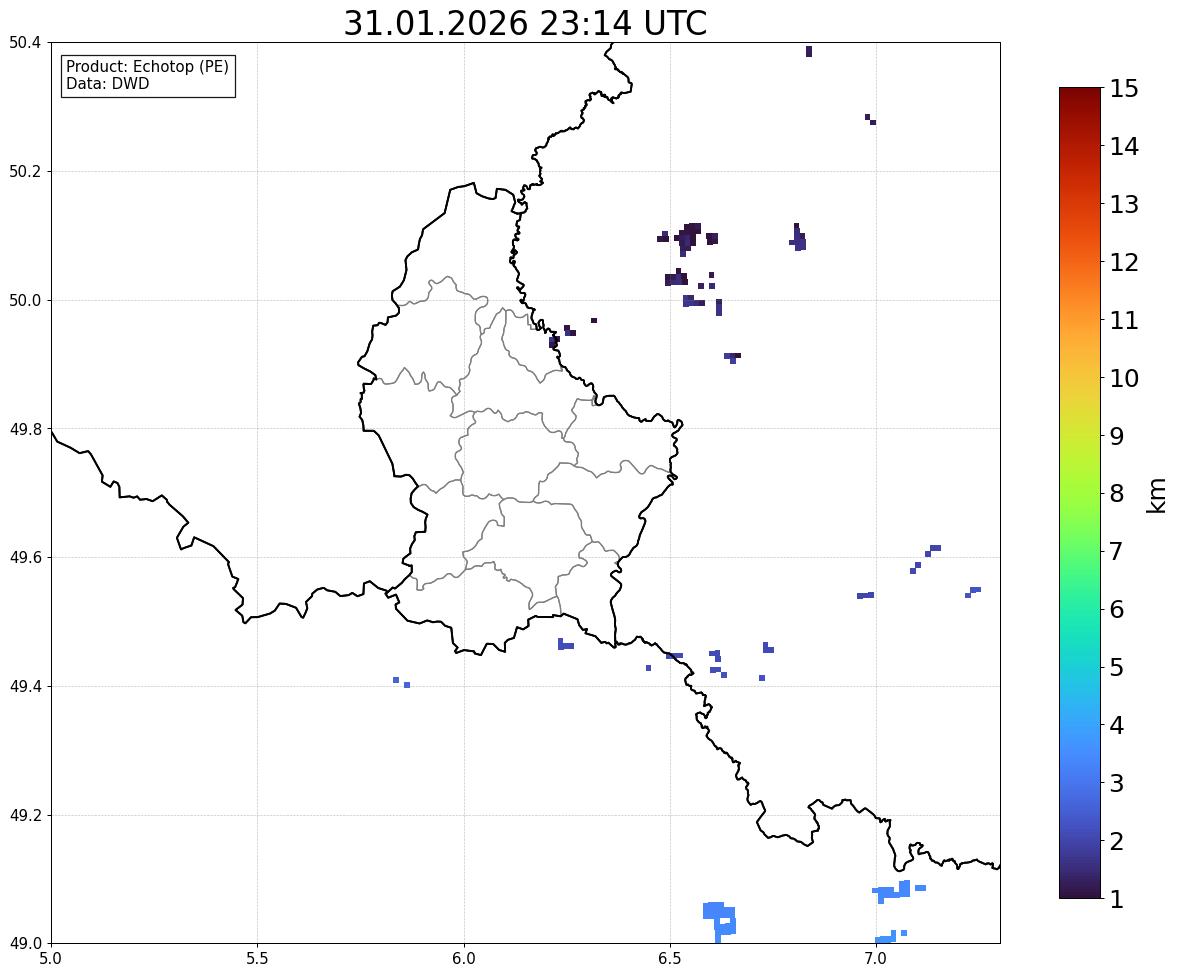1178x976 pixels.
Task: Click the latitude axis label '49.6'
Action: pyautogui.click(x=25, y=557)
